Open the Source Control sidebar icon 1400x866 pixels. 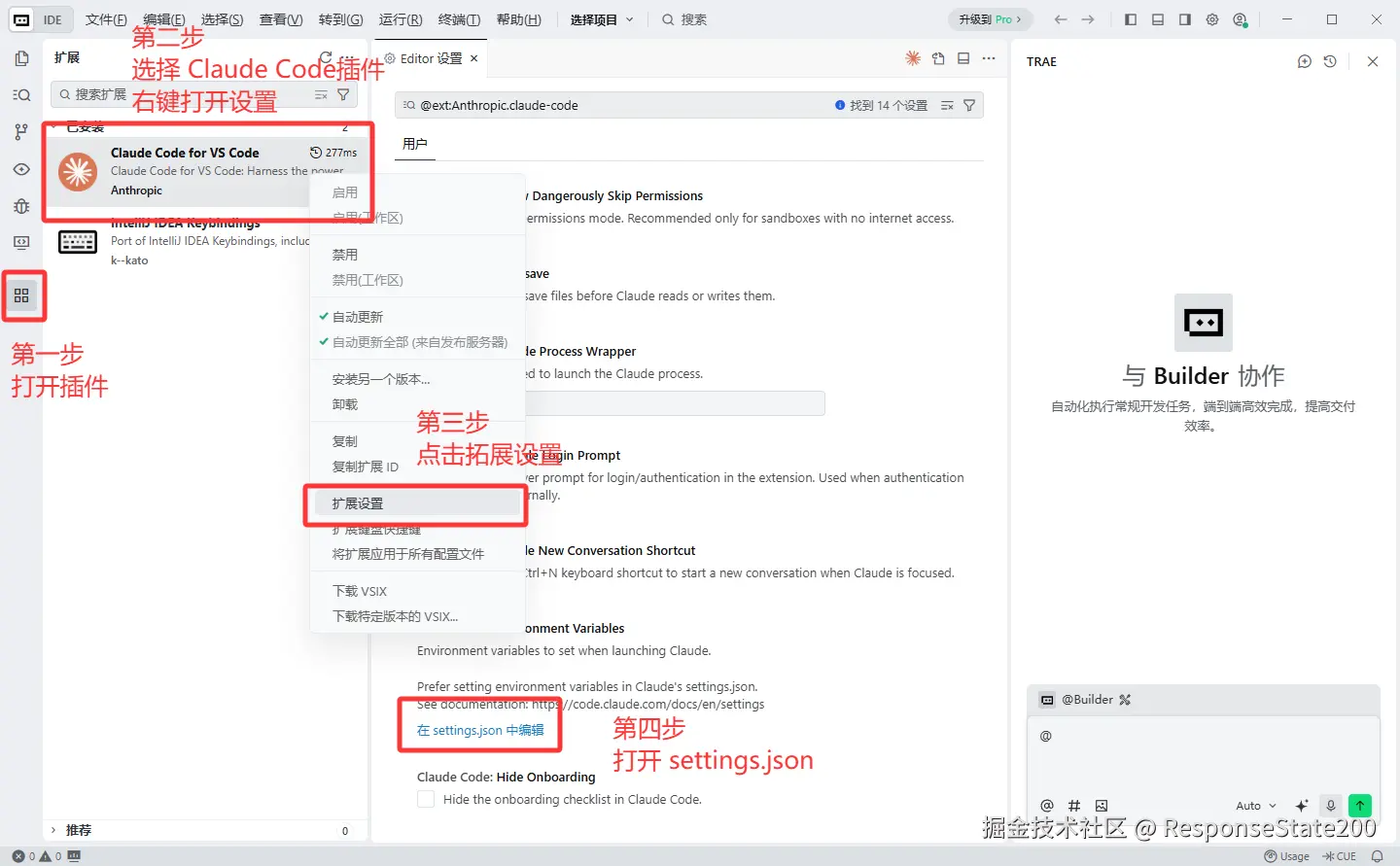[x=21, y=132]
